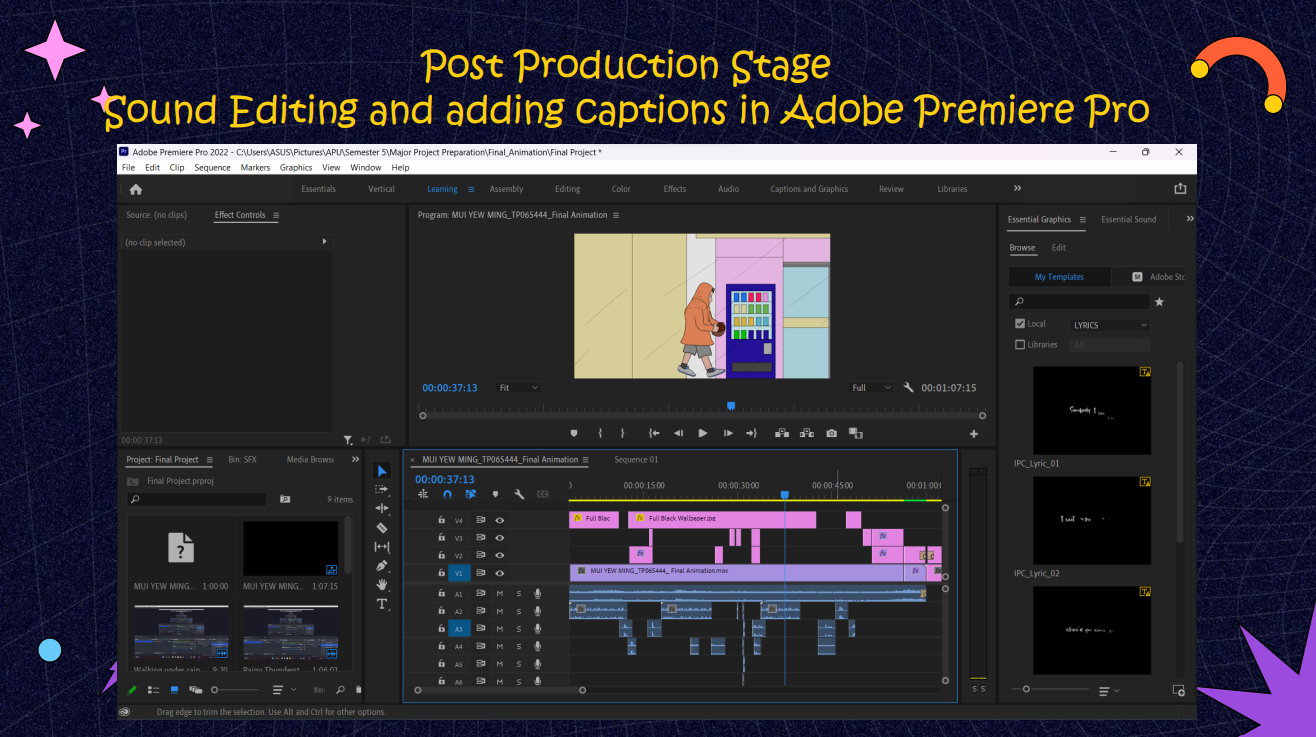Toggle Linked Selection in Timeline

coord(471,494)
